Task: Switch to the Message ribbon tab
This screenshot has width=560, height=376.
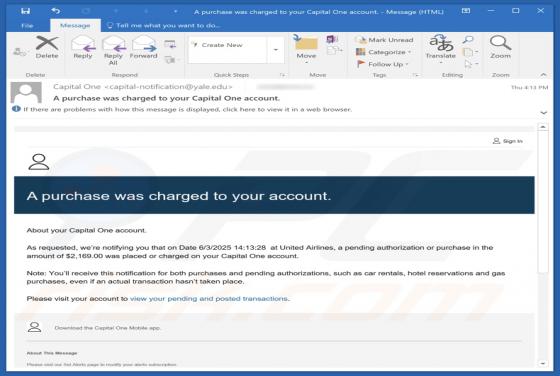Action: (x=75, y=25)
